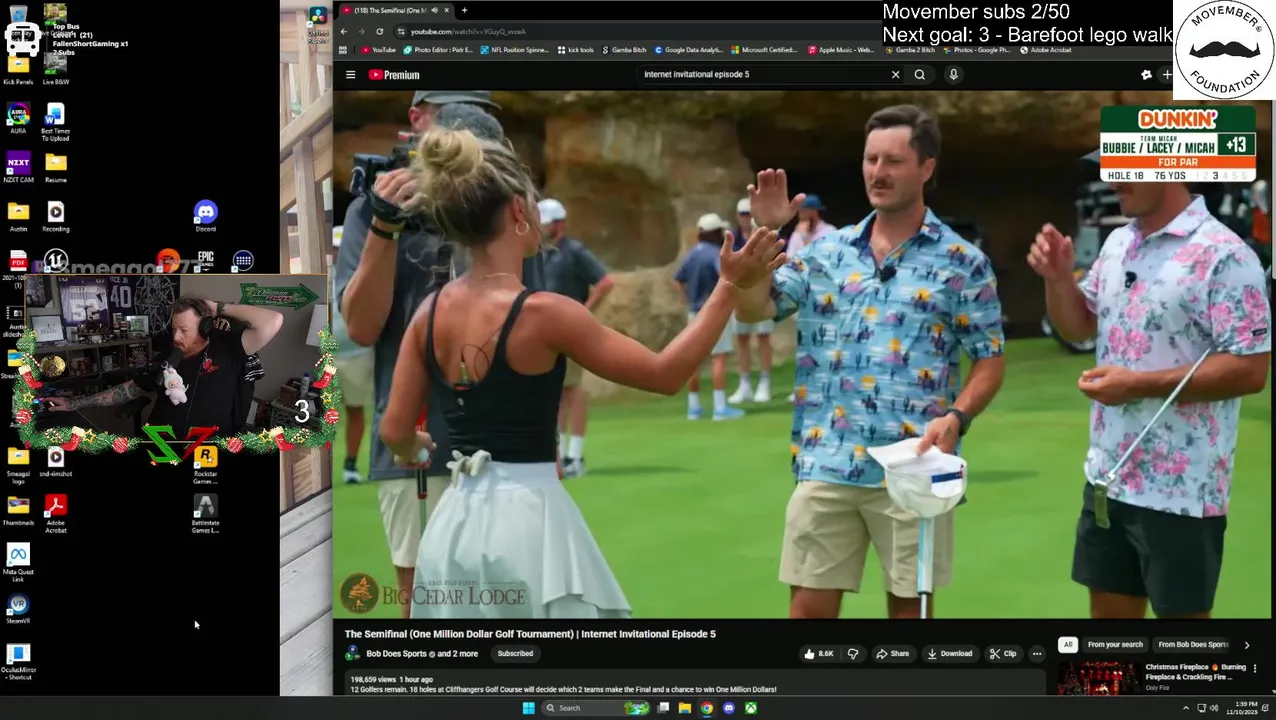Open the YouTube bookmark

(379, 49)
